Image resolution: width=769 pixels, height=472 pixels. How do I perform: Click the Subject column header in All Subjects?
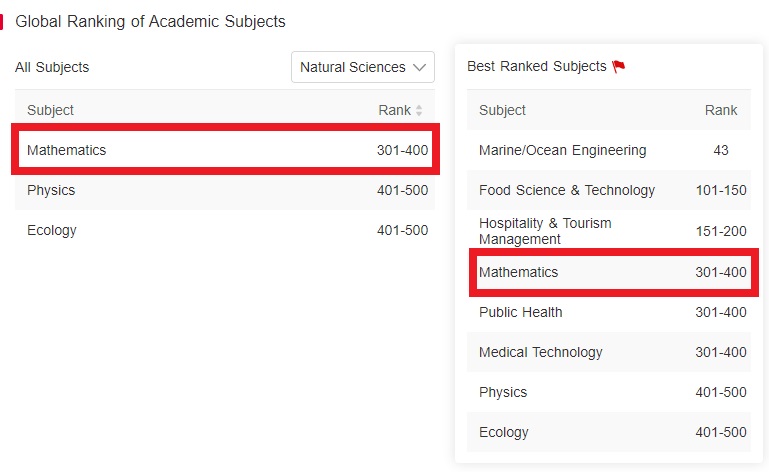51,110
